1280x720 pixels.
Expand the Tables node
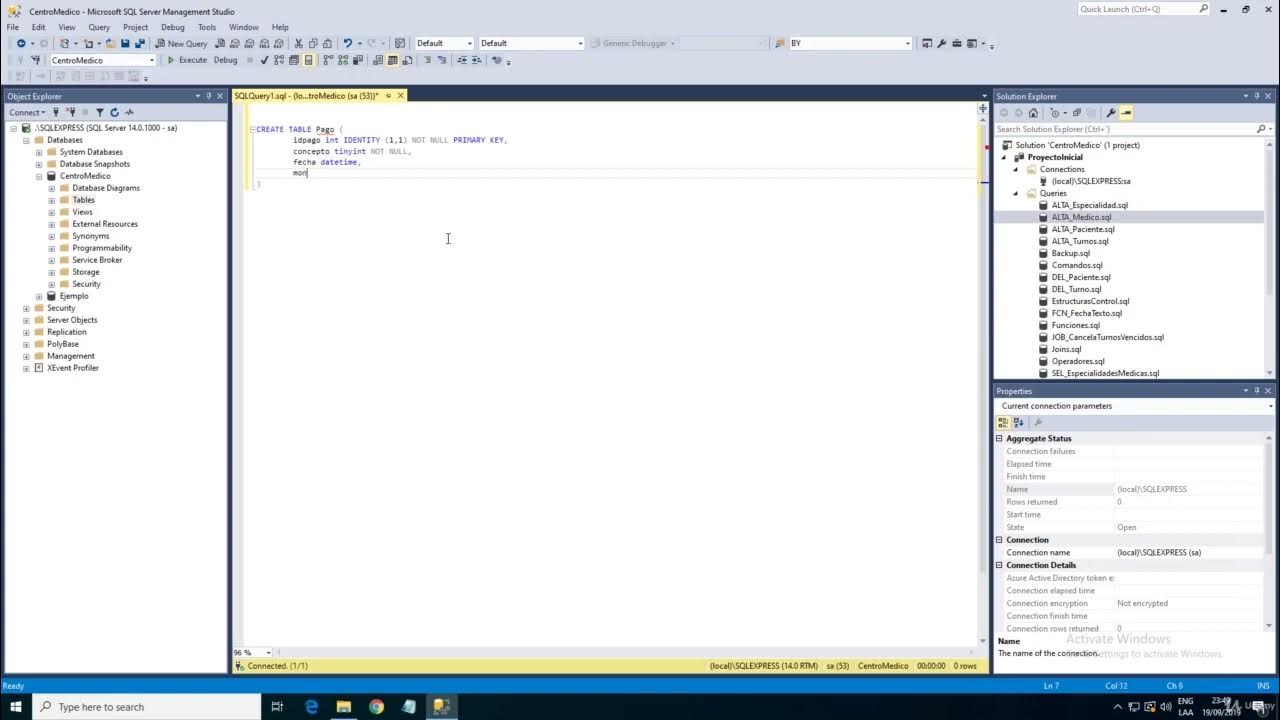52,200
